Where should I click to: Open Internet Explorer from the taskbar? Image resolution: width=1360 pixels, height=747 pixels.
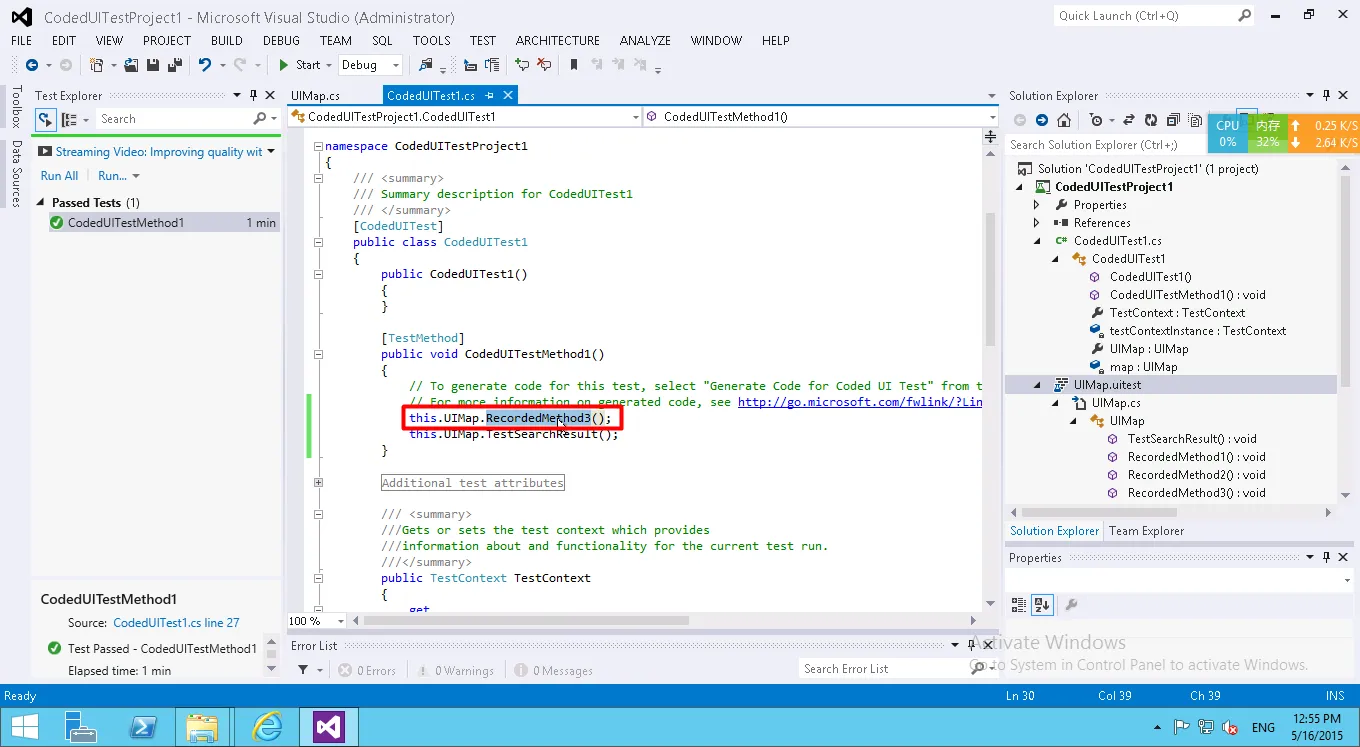coord(267,725)
